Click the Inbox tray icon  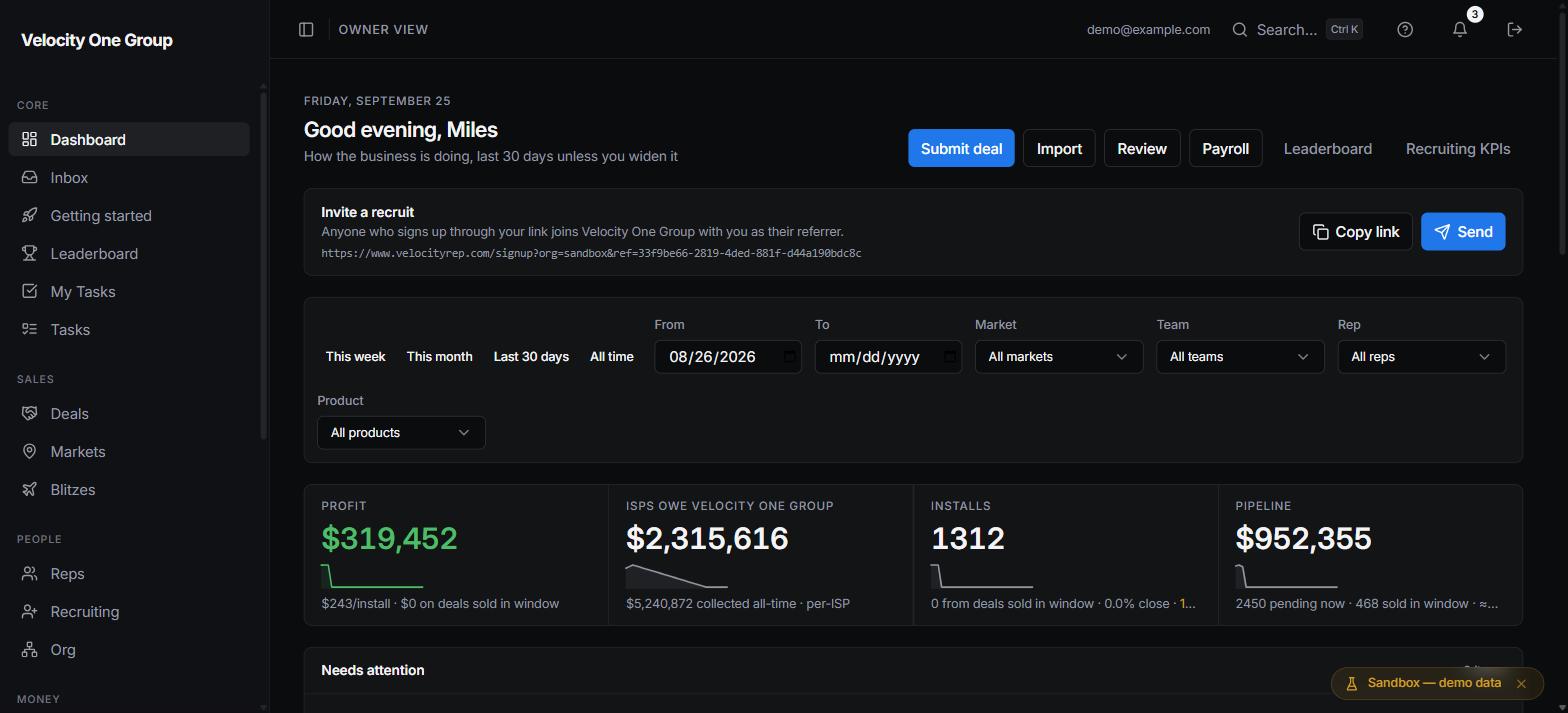pos(30,177)
